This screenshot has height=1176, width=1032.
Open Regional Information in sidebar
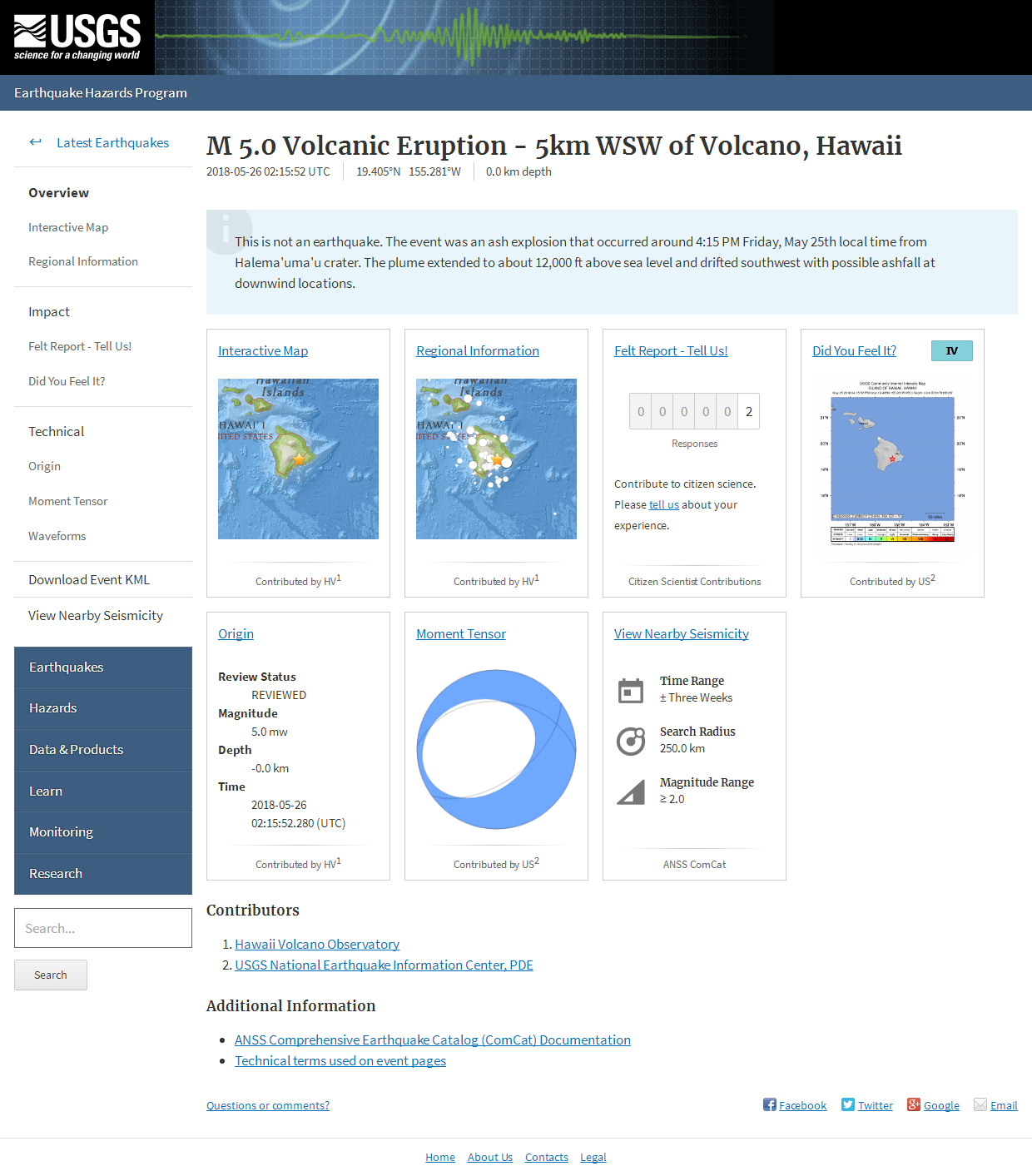[83, 261]
